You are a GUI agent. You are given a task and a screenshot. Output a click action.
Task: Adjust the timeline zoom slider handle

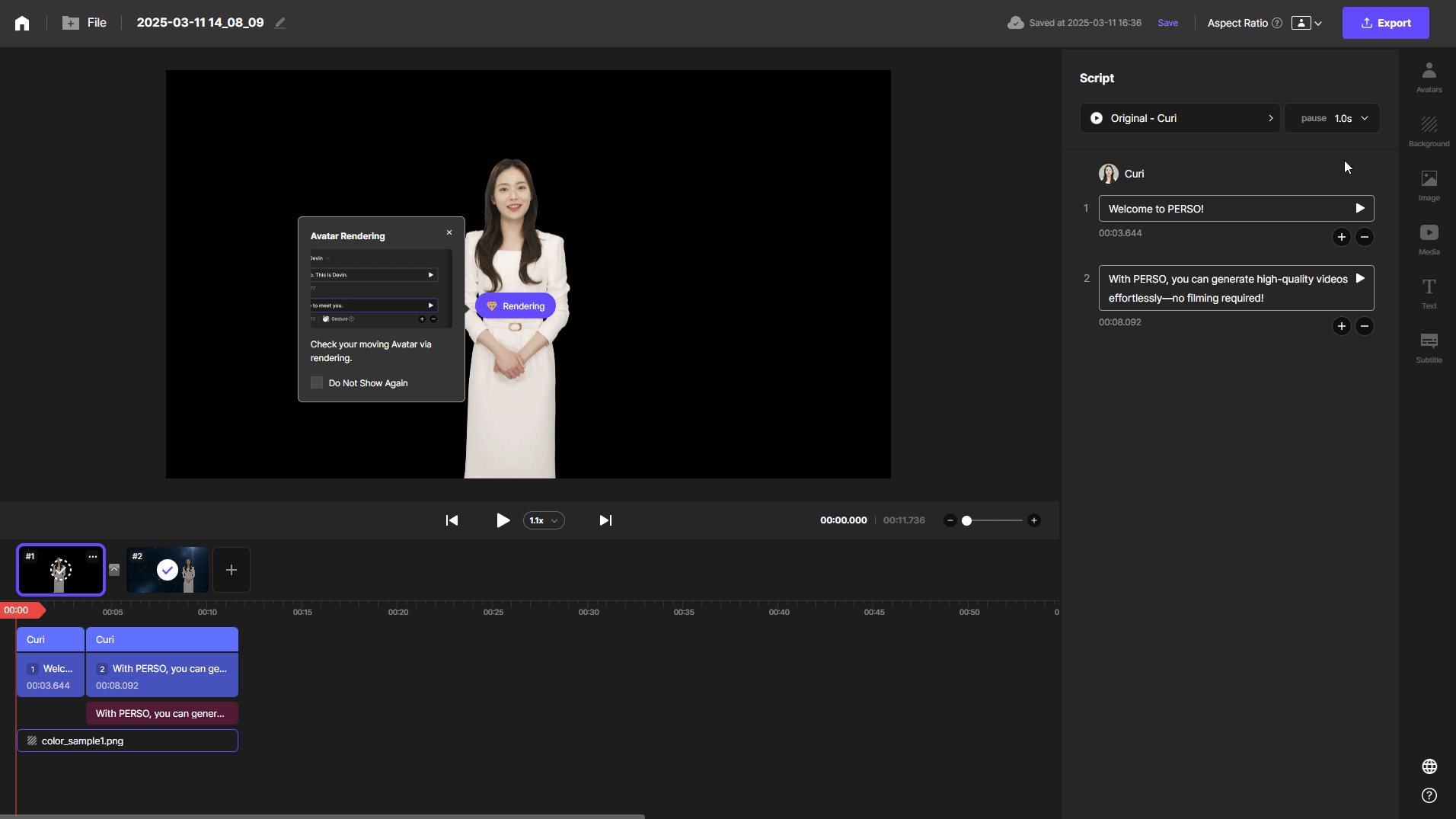click(x=966, y=520)
